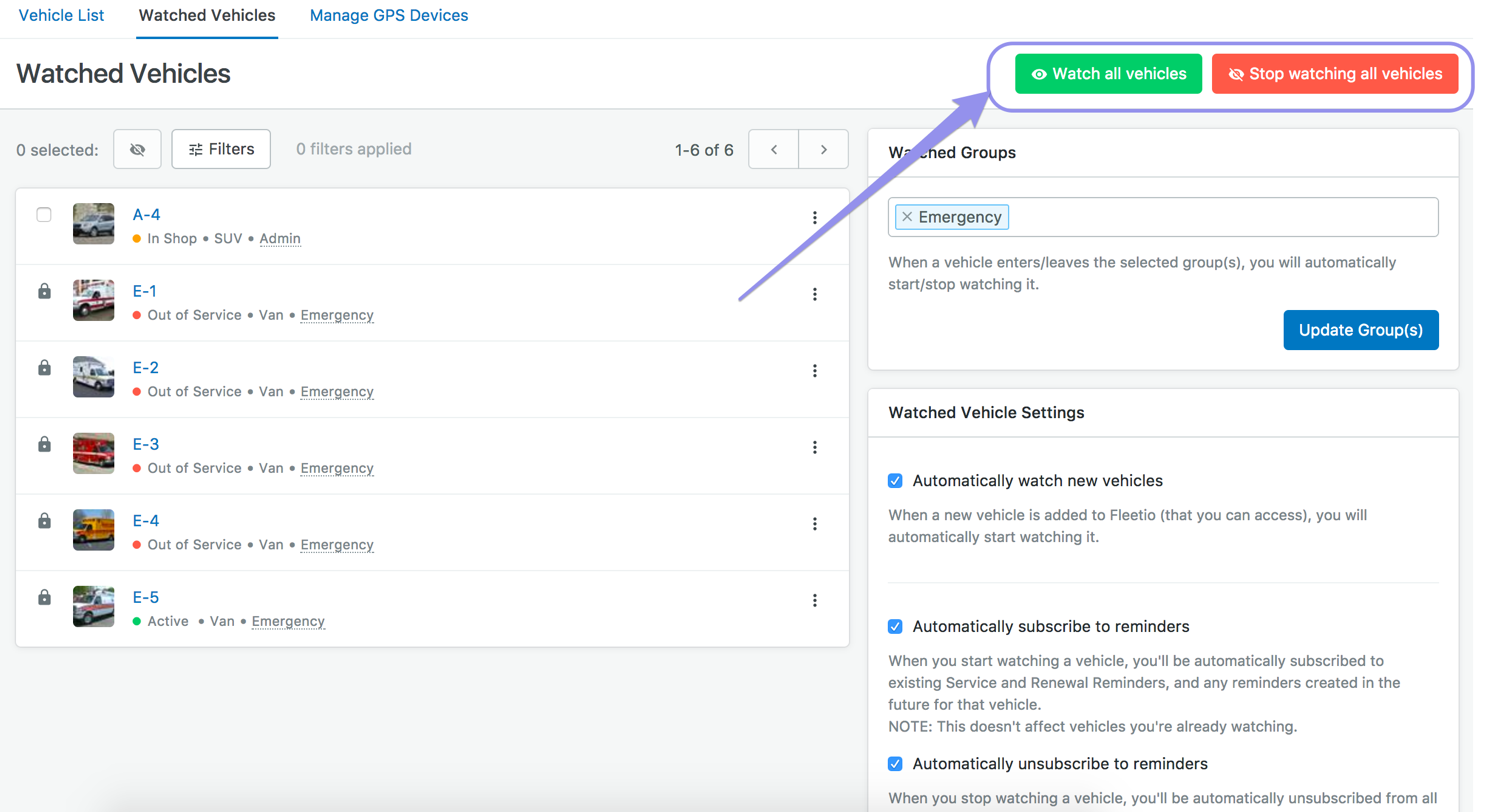Select the A-4 vehicle checkbox

pos(44,214)
